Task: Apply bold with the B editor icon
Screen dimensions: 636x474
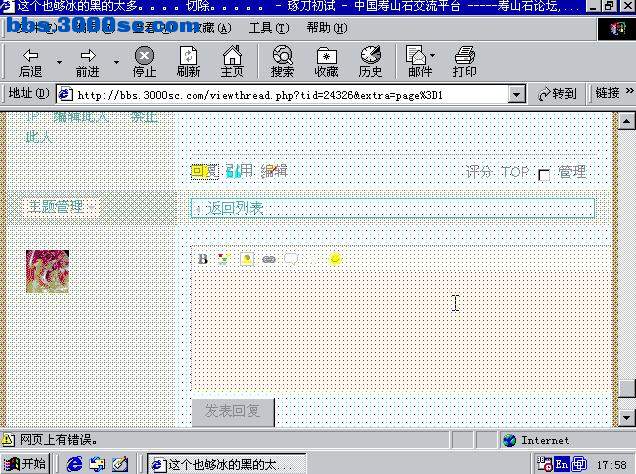Action: pos(203,259)
